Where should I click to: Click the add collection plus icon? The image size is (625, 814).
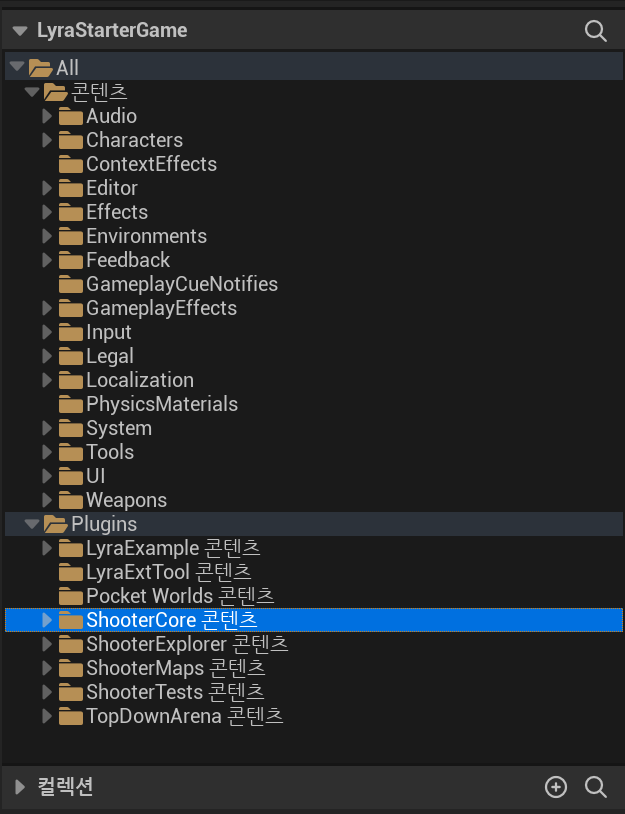pyautogui.click(x=555, y=787)
